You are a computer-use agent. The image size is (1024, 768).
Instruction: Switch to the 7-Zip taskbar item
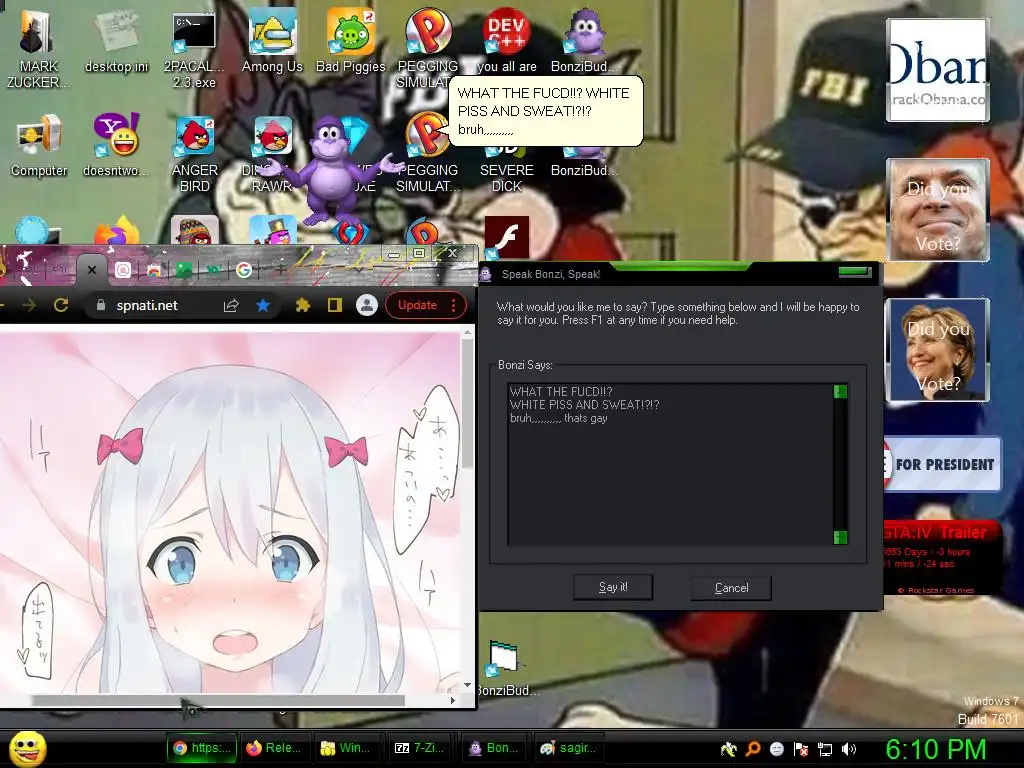[420, 748]
